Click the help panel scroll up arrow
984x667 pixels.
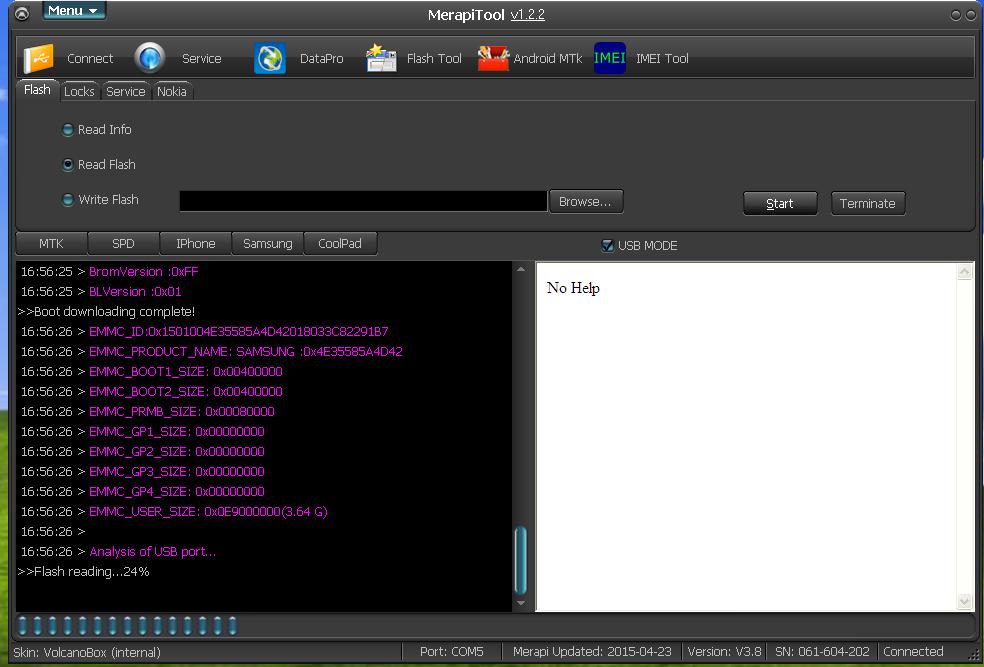[x=965, y=272]
